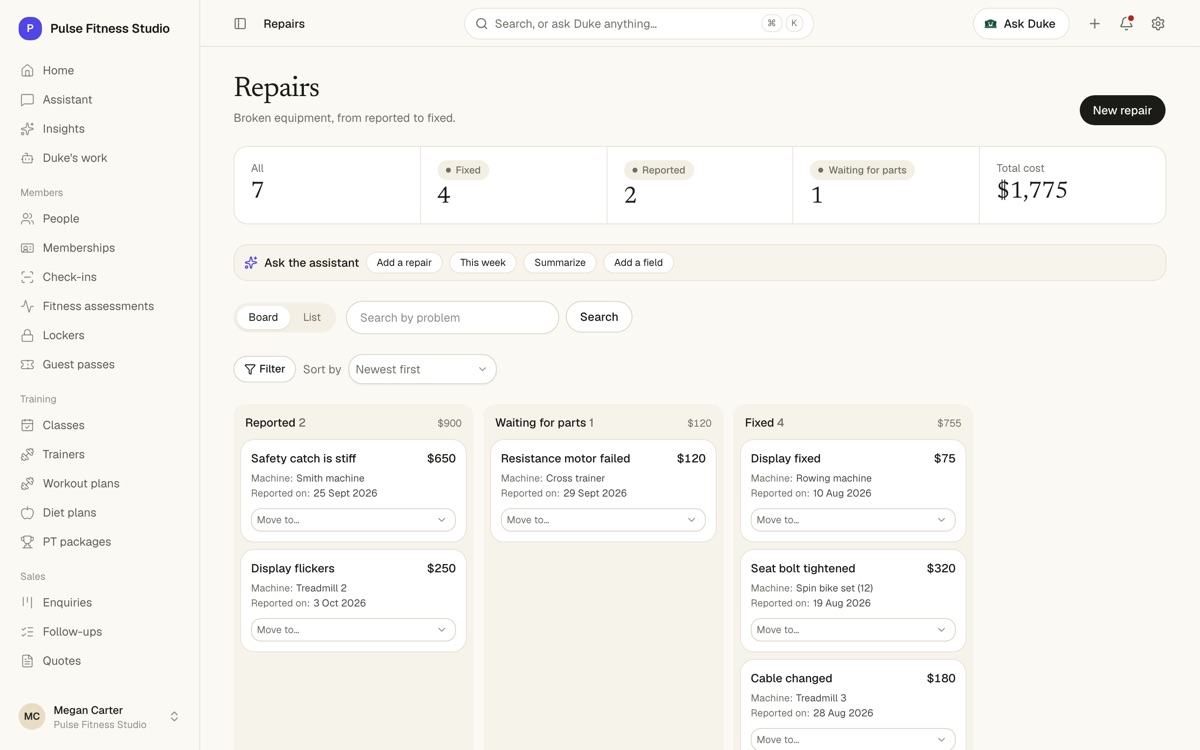Click the Classes calendar icon
The height and width of the screenshot is (750, 1200).
pyautogui.click(x=27, y=425)
